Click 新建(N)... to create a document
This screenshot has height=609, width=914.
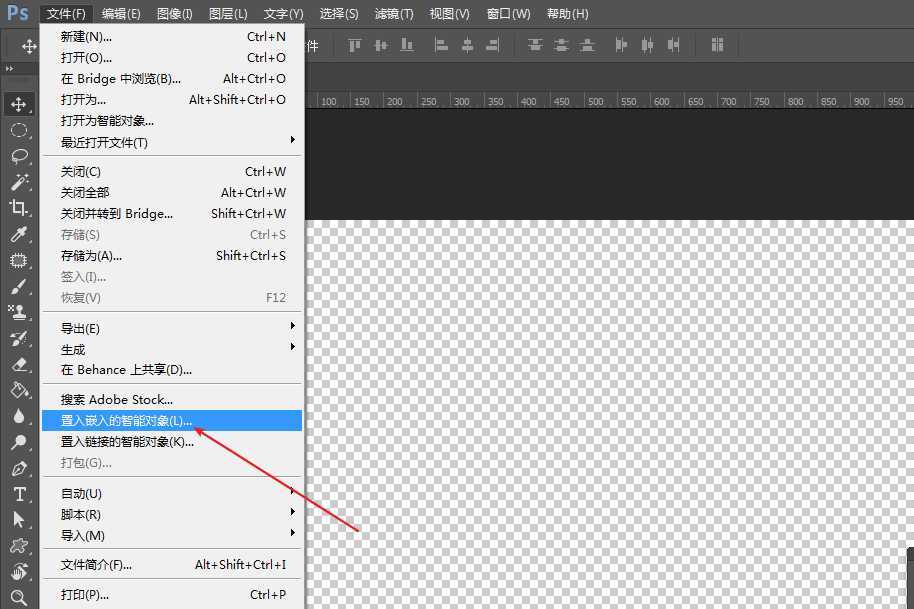point(87,37)
